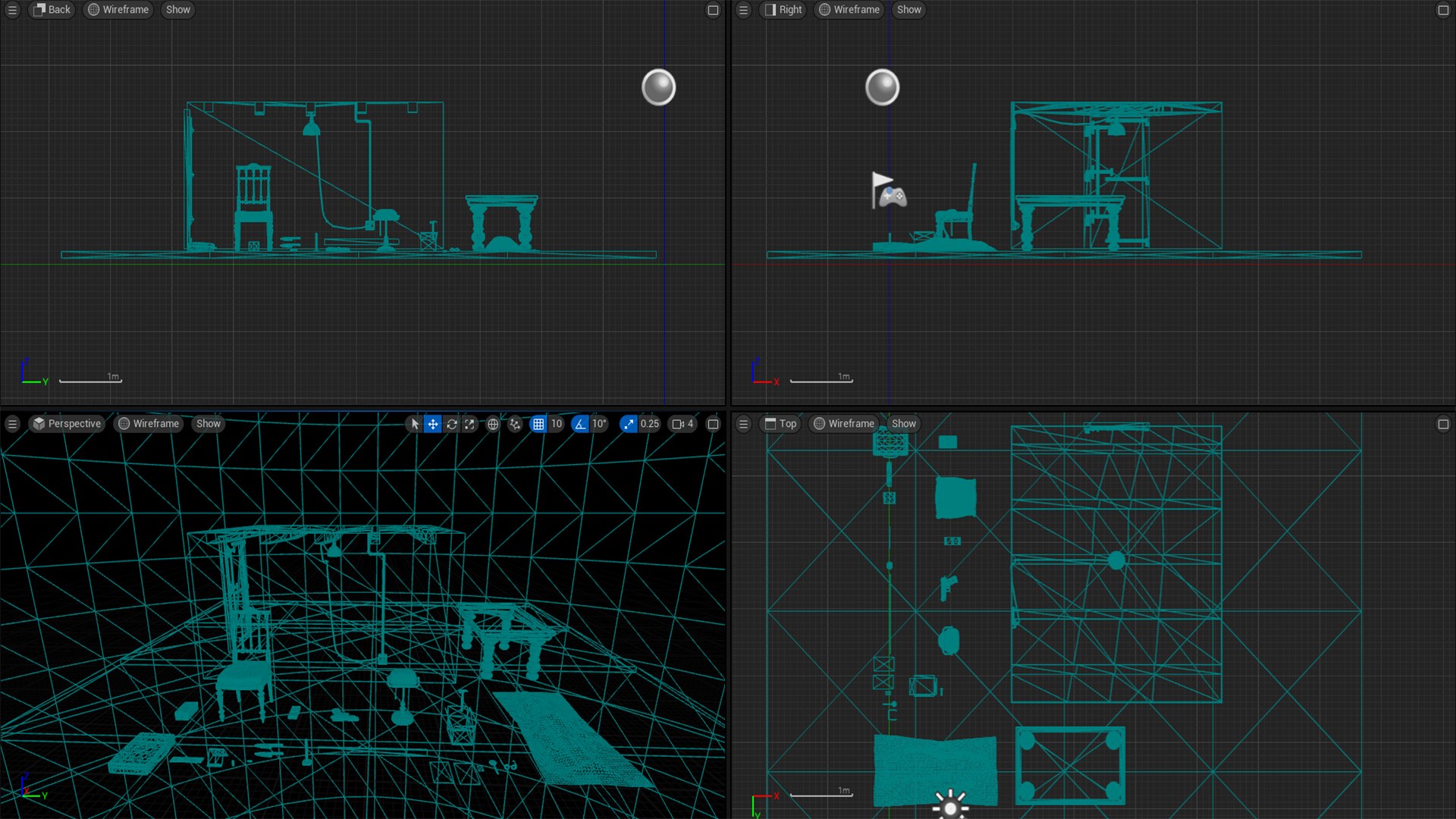Screen dimensions: 1456x819
Task: Activate the Rotate tool
Action: pos(451,424)
